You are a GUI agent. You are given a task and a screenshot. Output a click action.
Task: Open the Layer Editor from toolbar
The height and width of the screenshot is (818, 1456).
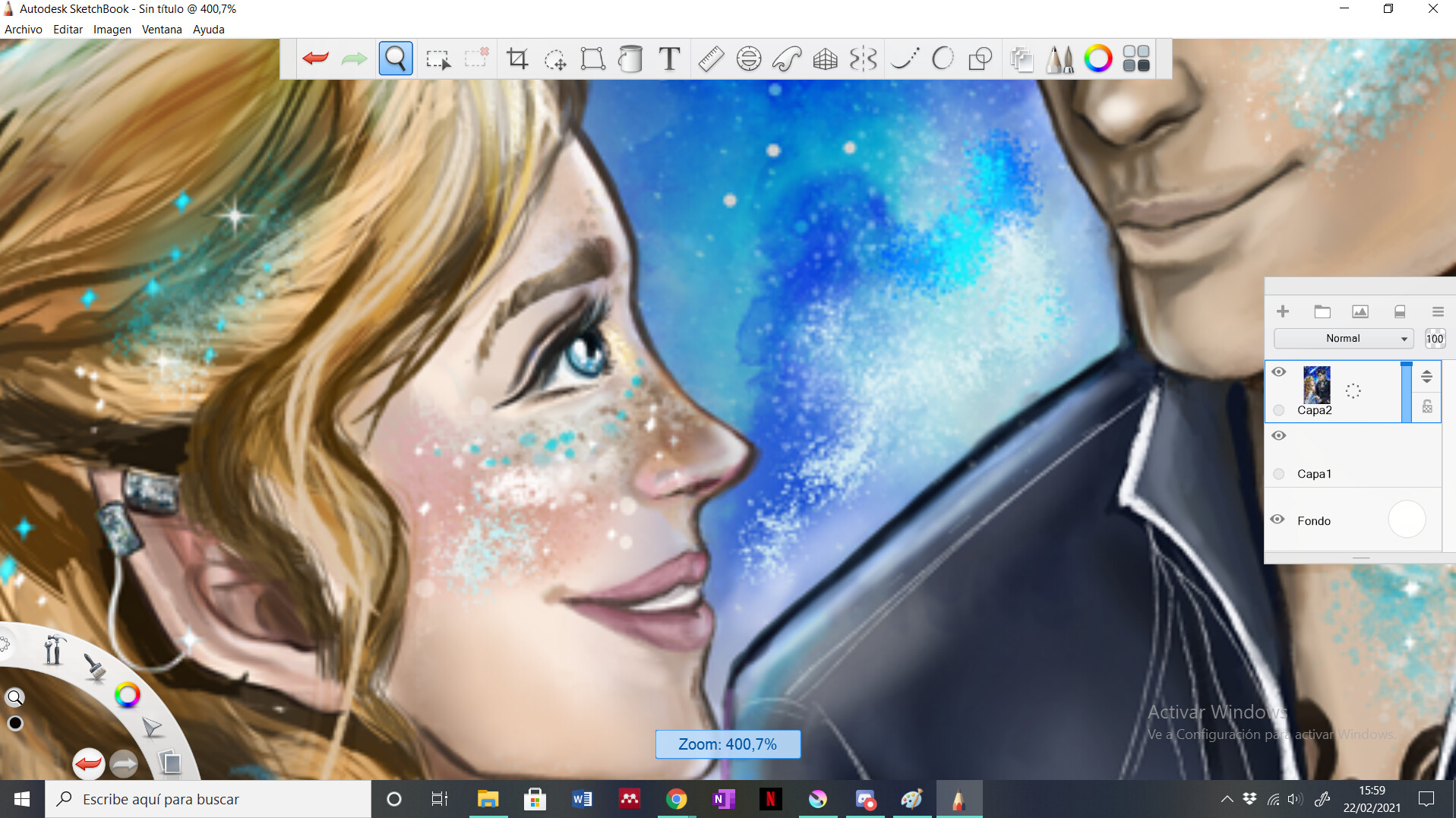pyautogui.click(x=1022, y=58)
